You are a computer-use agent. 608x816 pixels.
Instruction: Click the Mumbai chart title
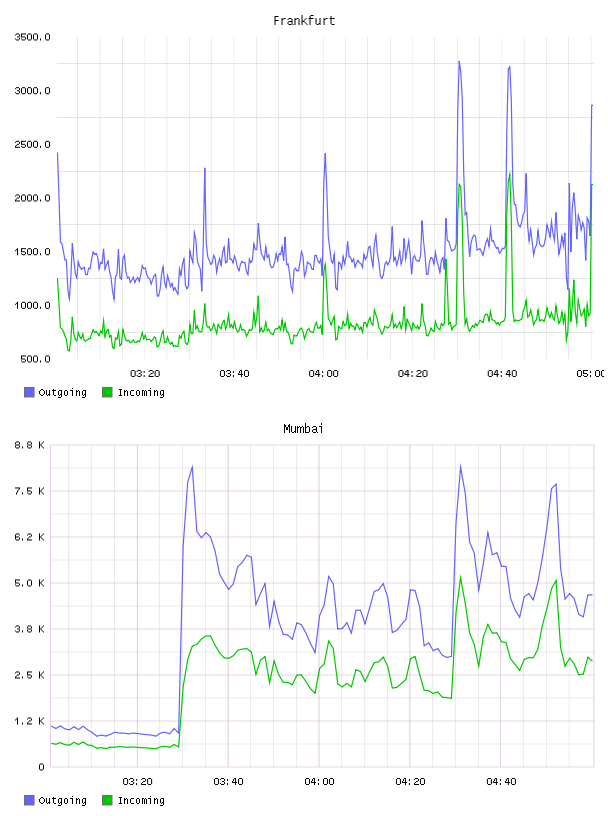[303, 429]
